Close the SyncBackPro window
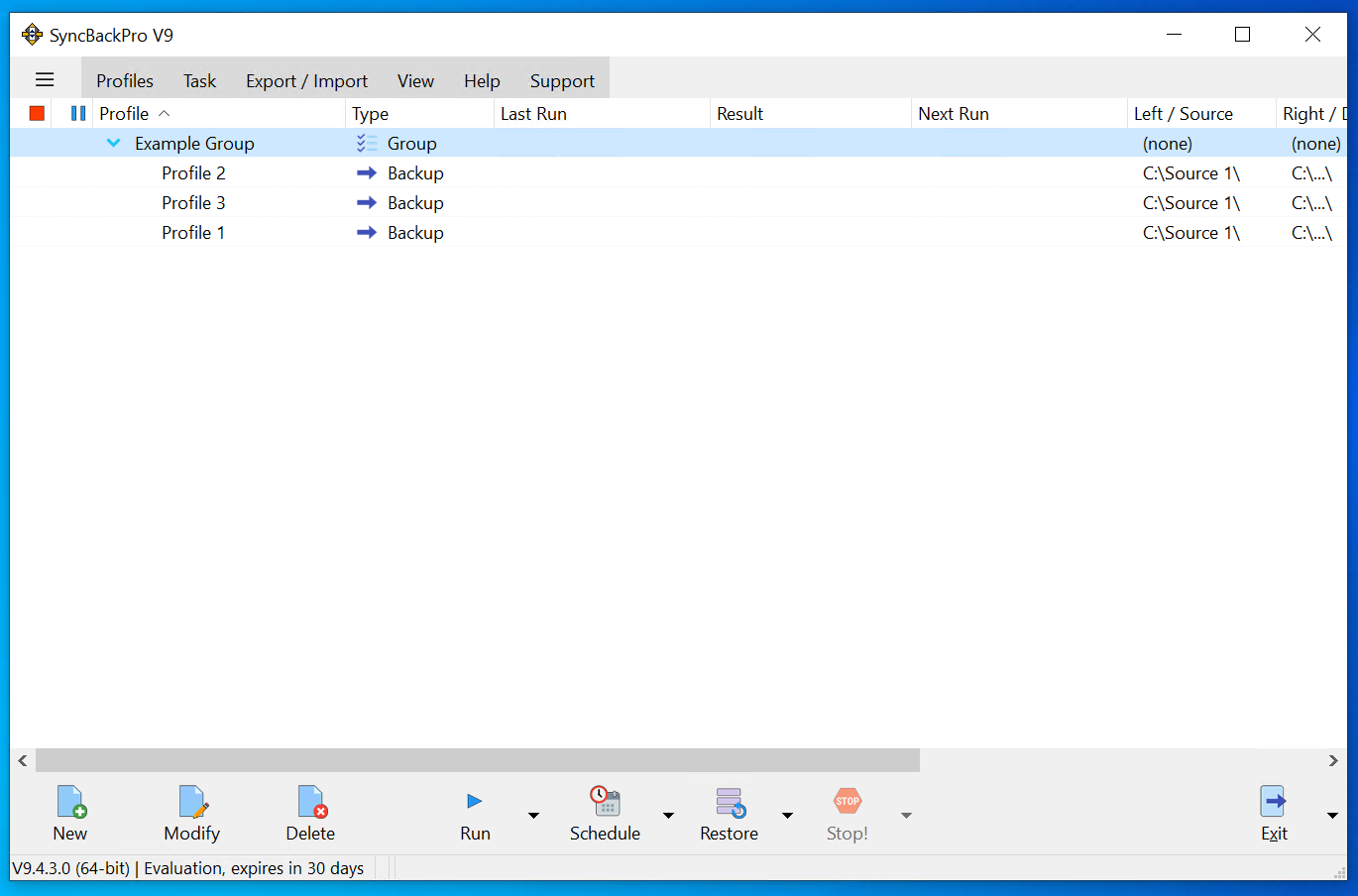Viewport: 1358px width, 896px height. click(x=1312, y=35)
